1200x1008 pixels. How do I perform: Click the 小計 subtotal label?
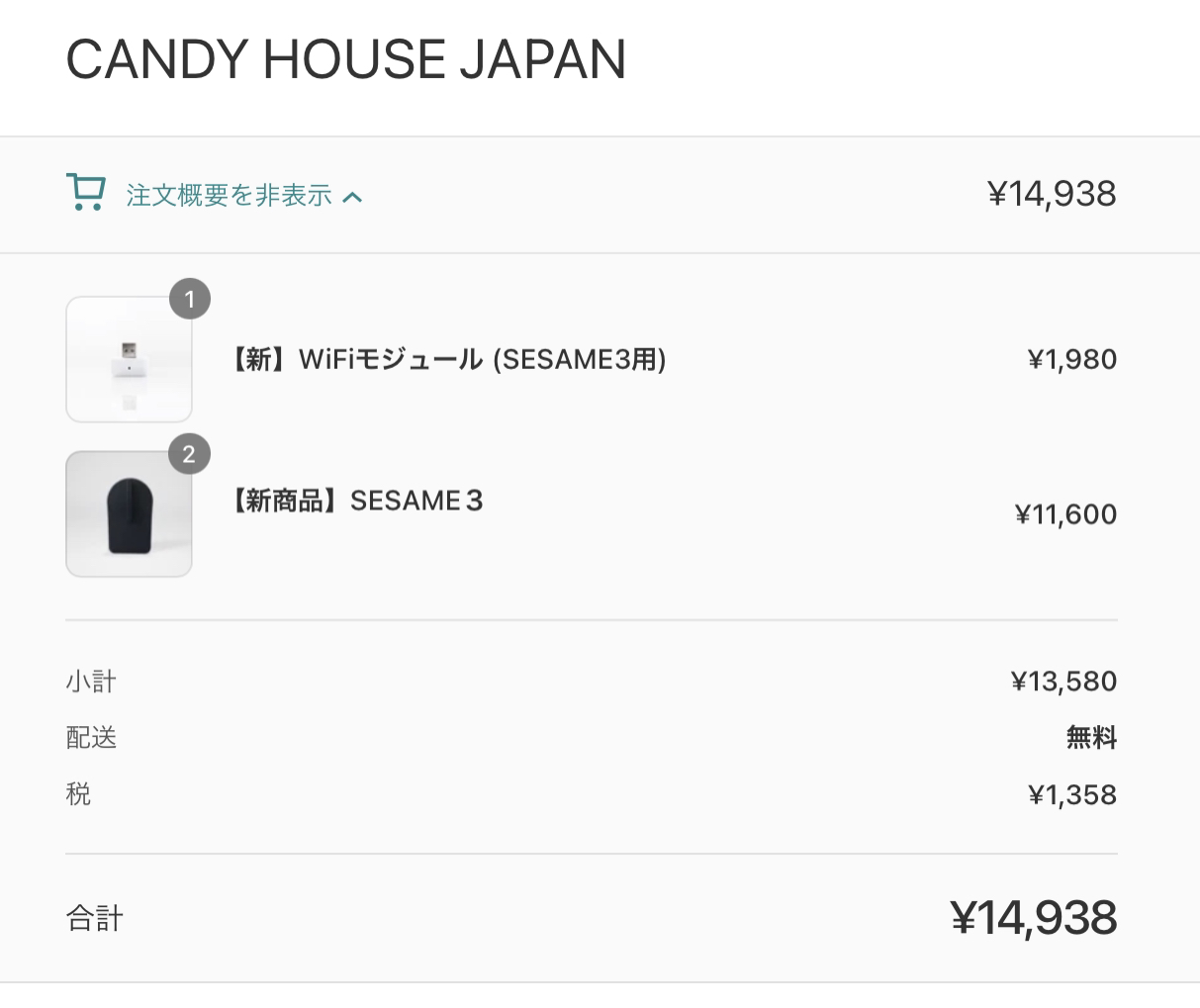pyautogui.click(x=91, y=682)
